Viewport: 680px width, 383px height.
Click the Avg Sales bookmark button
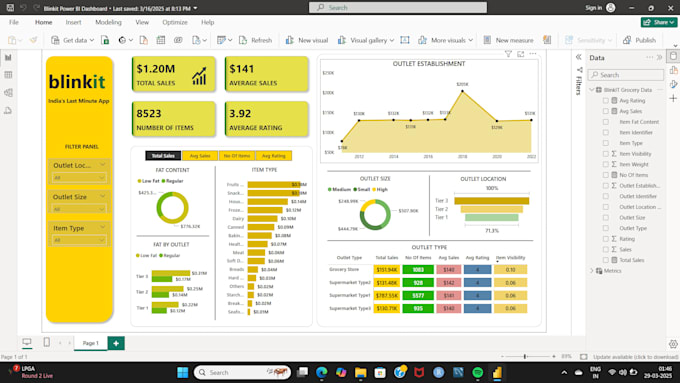(200, 156)
